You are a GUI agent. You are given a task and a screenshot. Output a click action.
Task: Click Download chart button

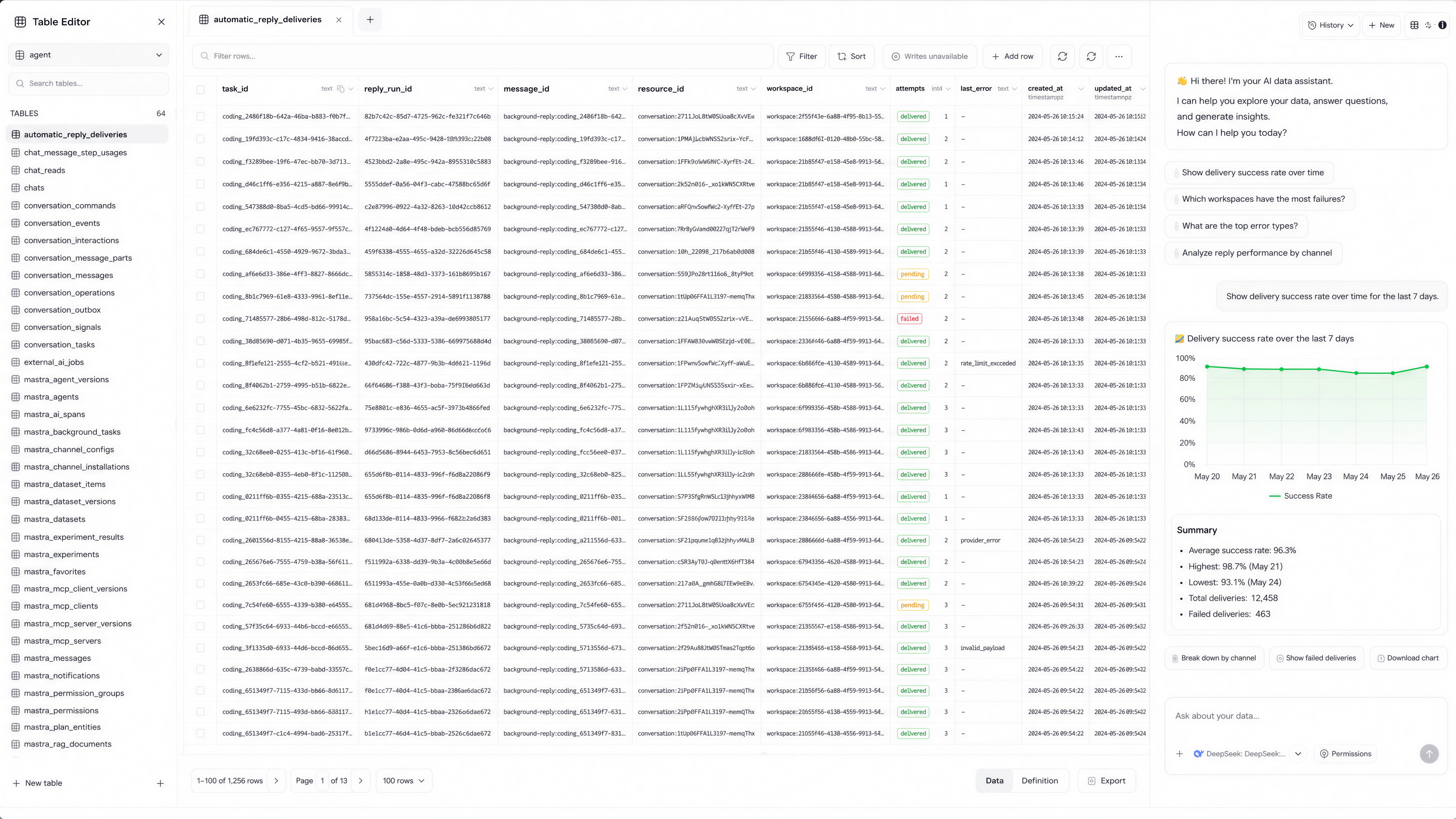point(1408,658)
